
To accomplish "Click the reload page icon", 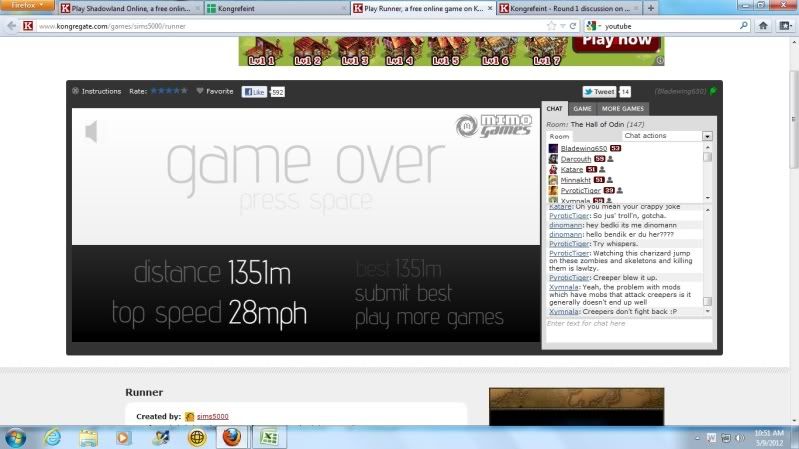I will 573,26.
